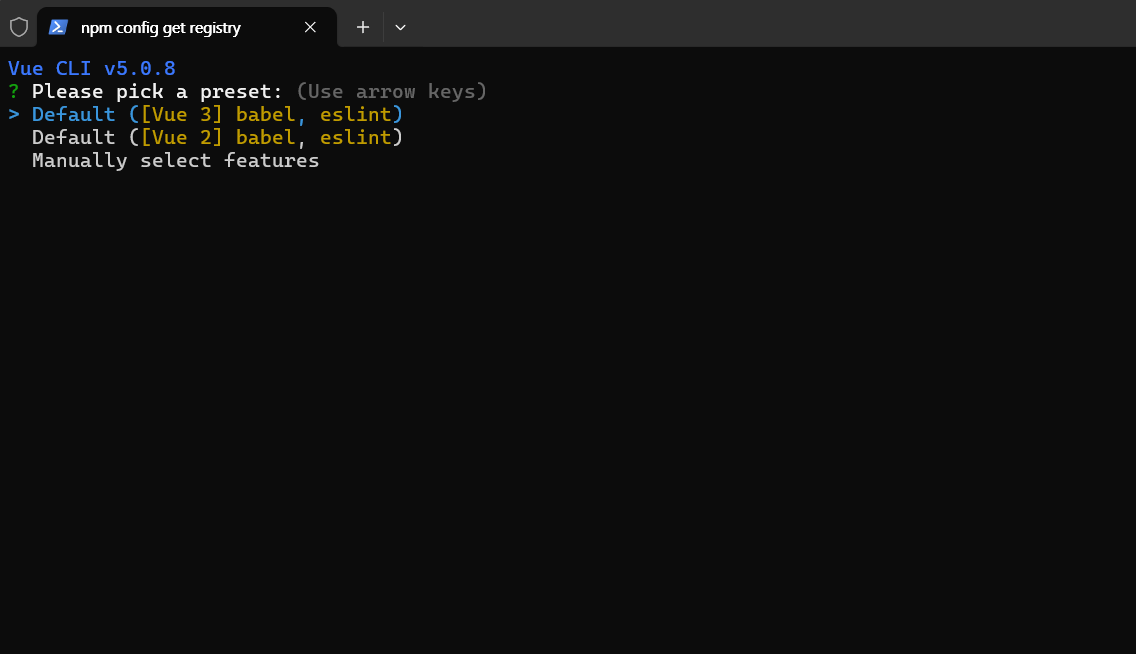Click the 'Vue CLI v5.0.8' header text

(92, 69)
